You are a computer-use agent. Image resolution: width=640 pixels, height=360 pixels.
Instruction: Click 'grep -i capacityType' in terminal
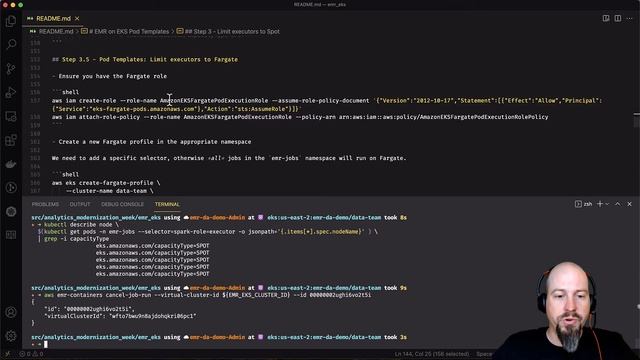76,239
